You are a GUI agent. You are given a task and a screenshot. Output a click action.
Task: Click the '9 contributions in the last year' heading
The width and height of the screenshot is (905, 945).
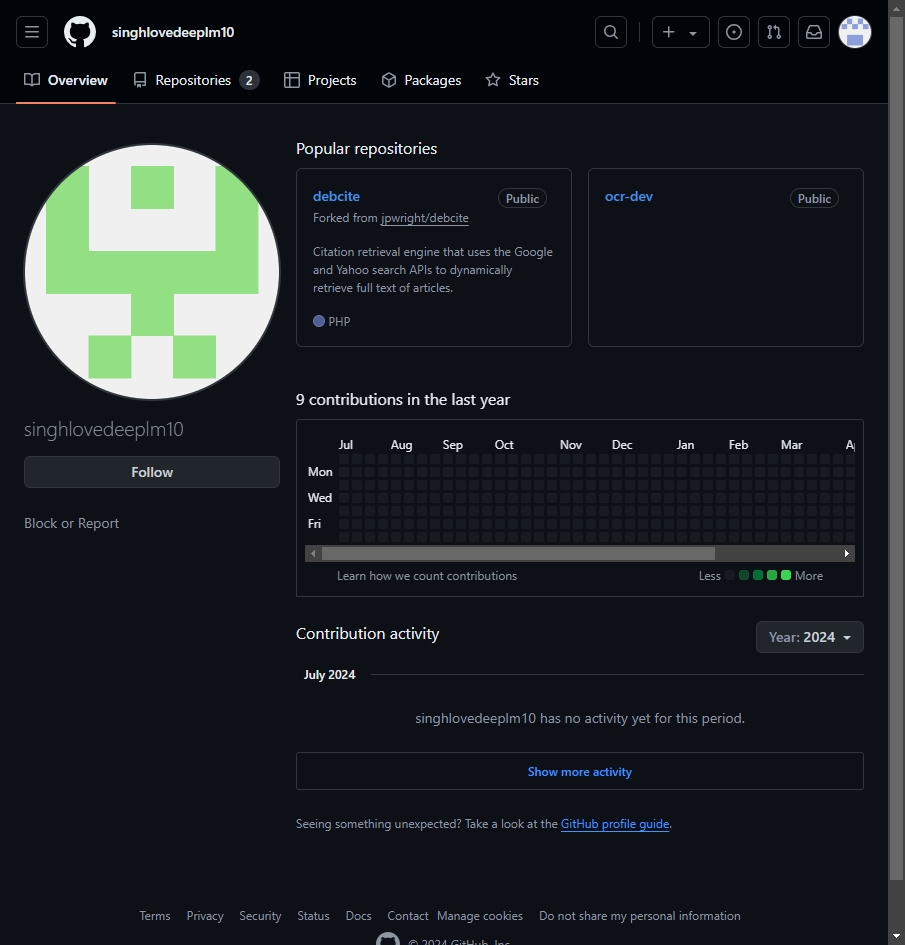pyautogui.click(x=402, y=400)
